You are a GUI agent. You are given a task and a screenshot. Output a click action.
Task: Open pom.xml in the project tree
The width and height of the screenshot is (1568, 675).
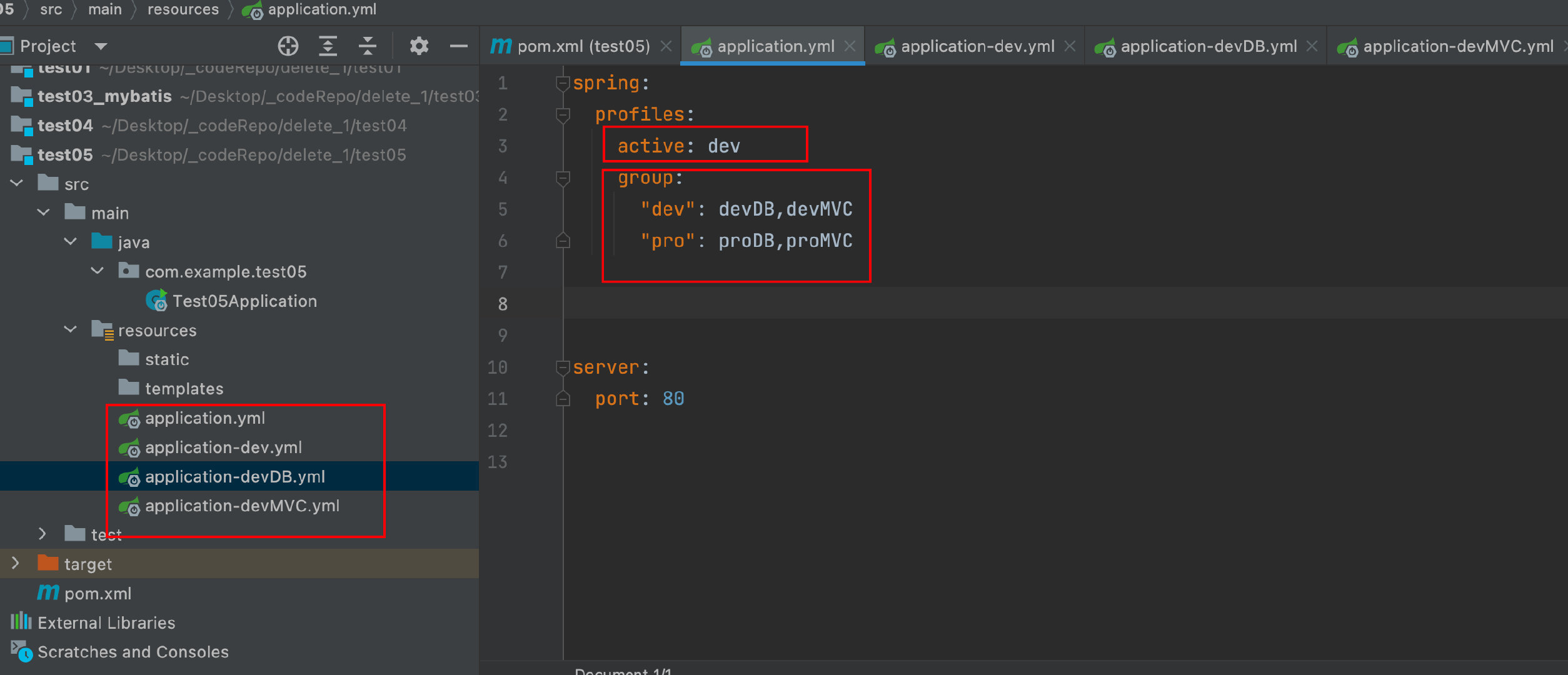pyautogui.click(x=98, y=594)
